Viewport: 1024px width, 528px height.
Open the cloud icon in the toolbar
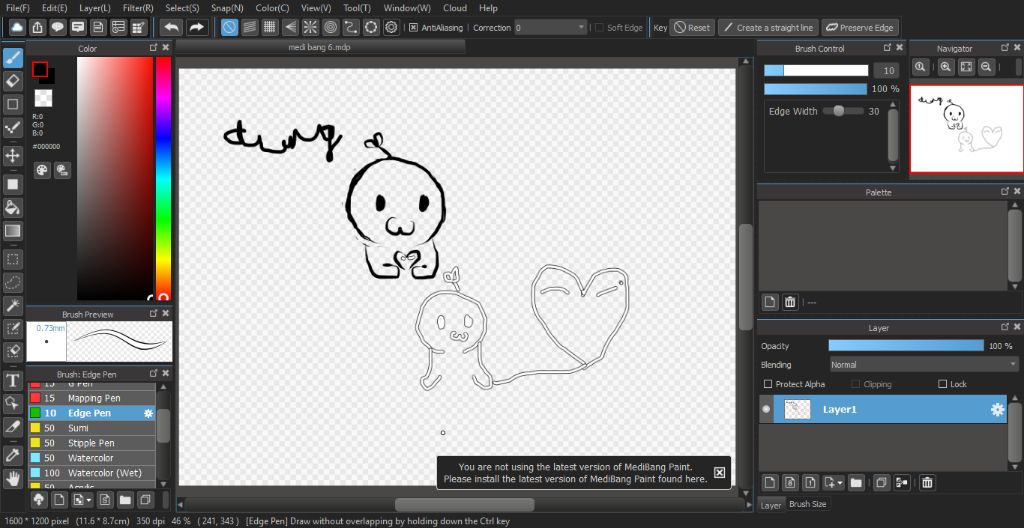tap(17, 27)
